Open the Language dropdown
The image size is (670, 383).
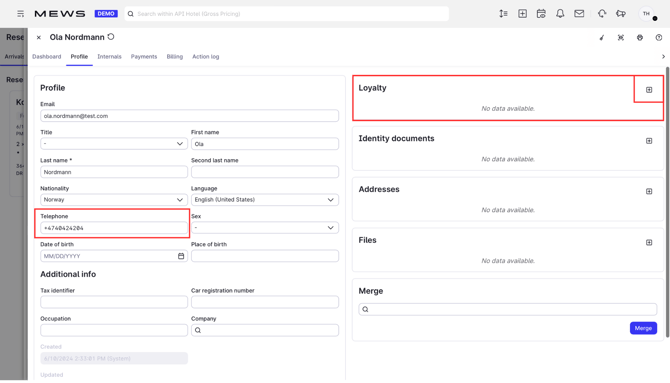click(265, 200)
